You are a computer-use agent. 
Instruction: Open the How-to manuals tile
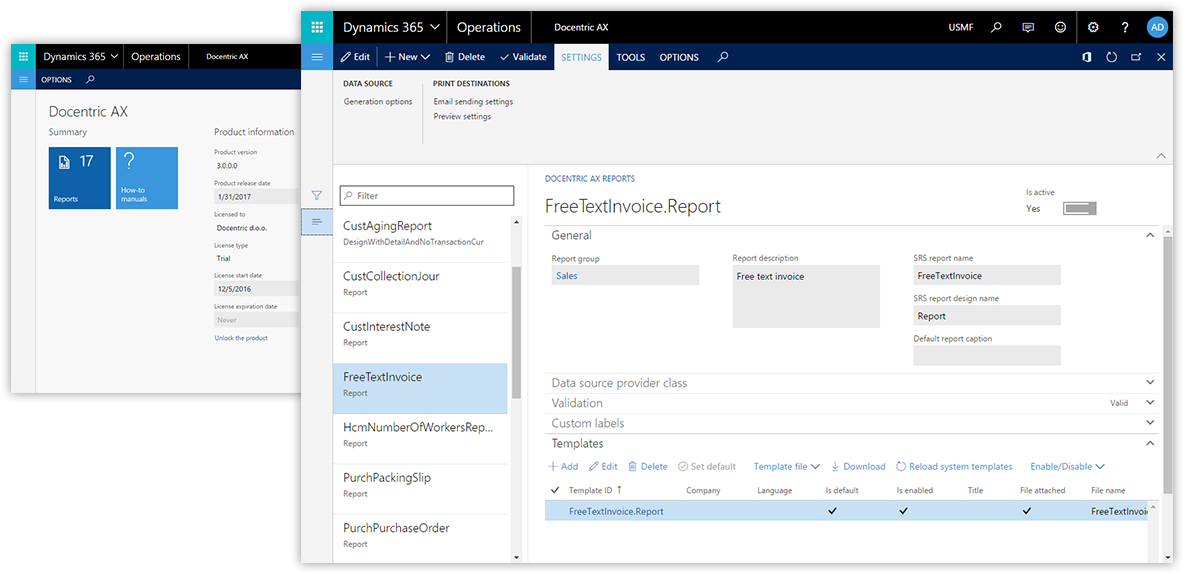point(147,177)
